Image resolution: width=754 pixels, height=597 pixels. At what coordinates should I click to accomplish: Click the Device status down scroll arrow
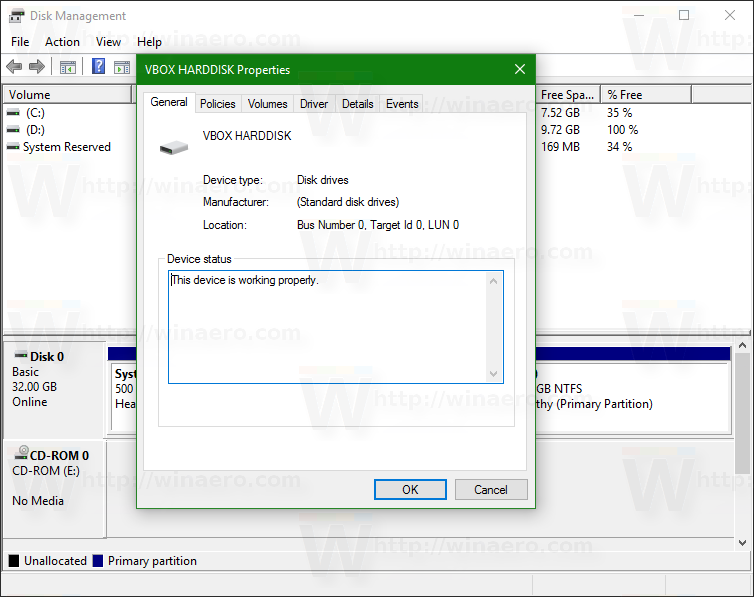(x=493, y=373)
